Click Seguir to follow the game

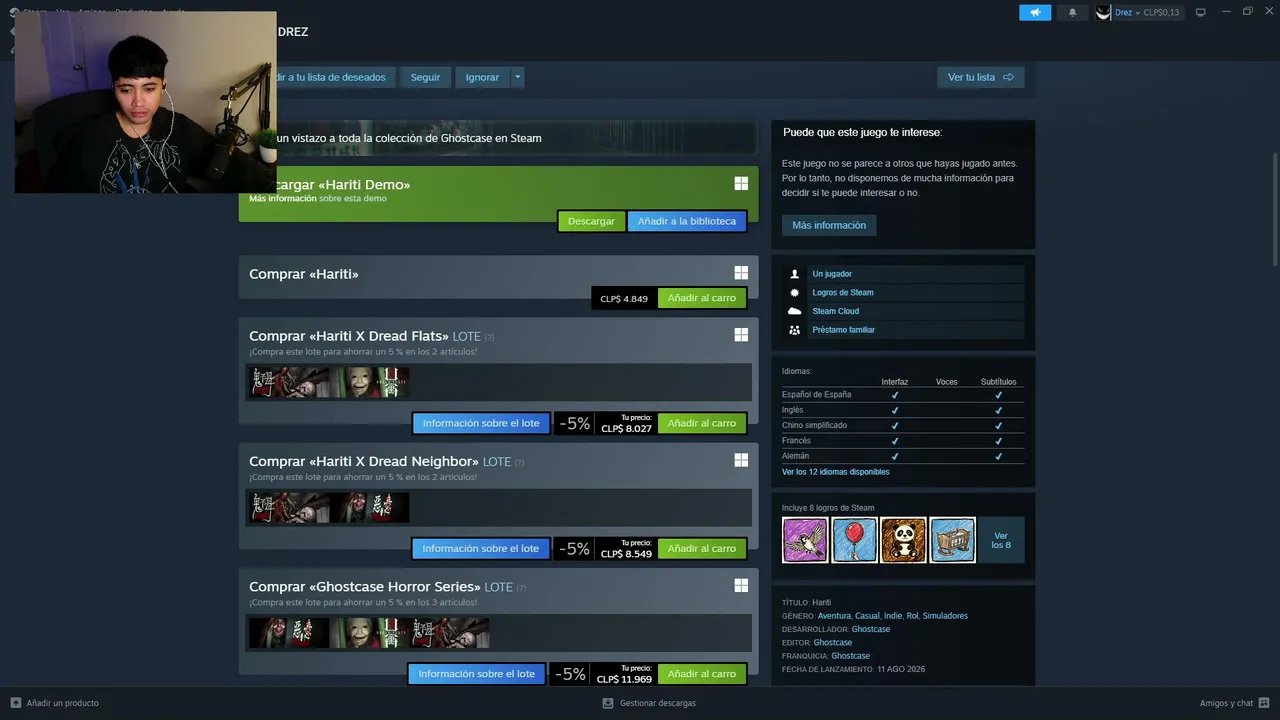(425, 77)
